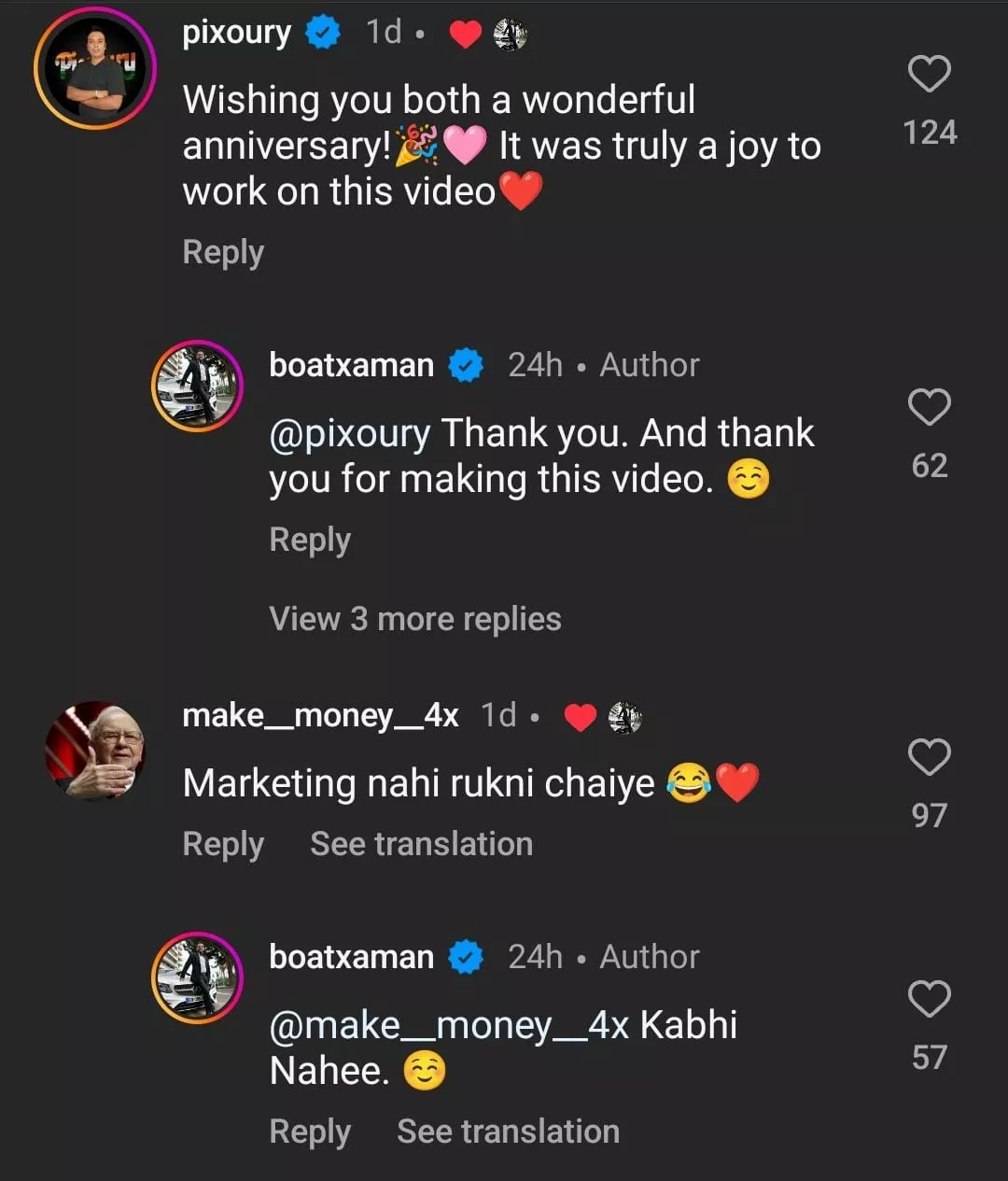
Task: Tap author-liked heart badge on pixoury's comment
Action: pos(465,35)
